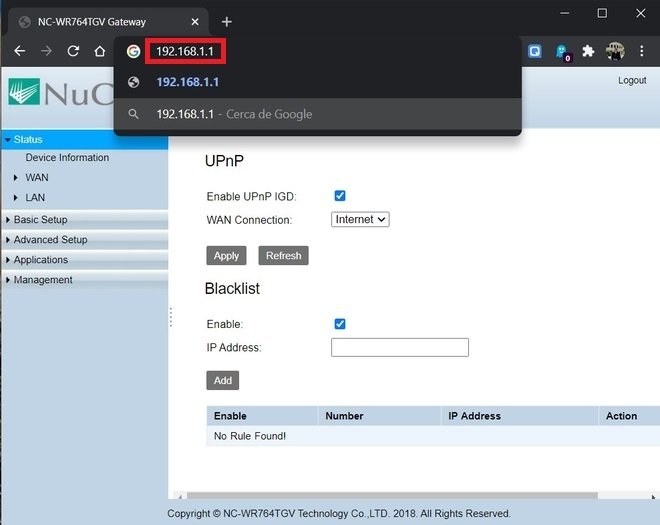
Task: Click the sidebar splitter dotted handle
Action: coord(170,317)
